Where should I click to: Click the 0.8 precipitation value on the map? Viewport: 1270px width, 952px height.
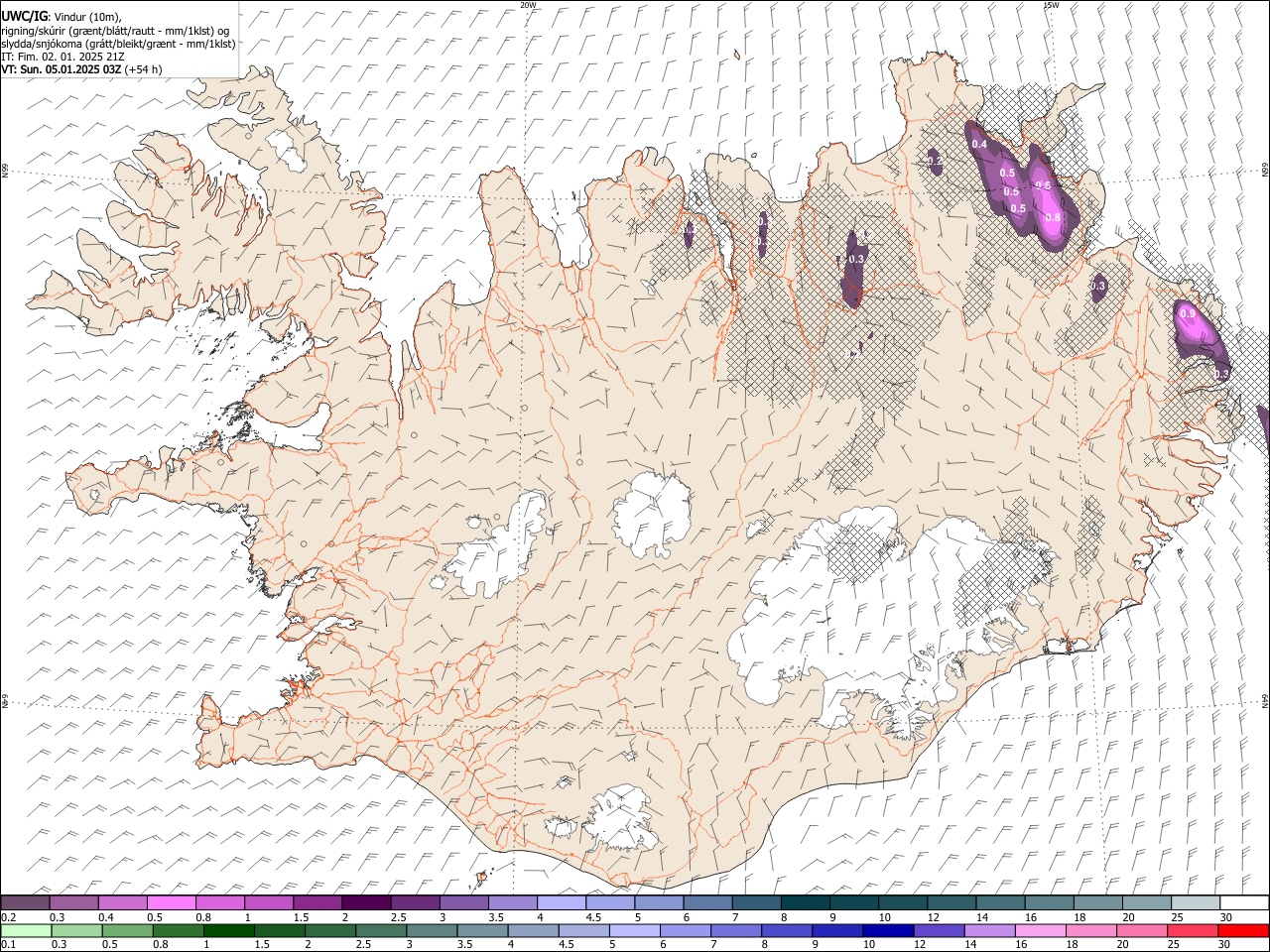[x=1053, y=217]
